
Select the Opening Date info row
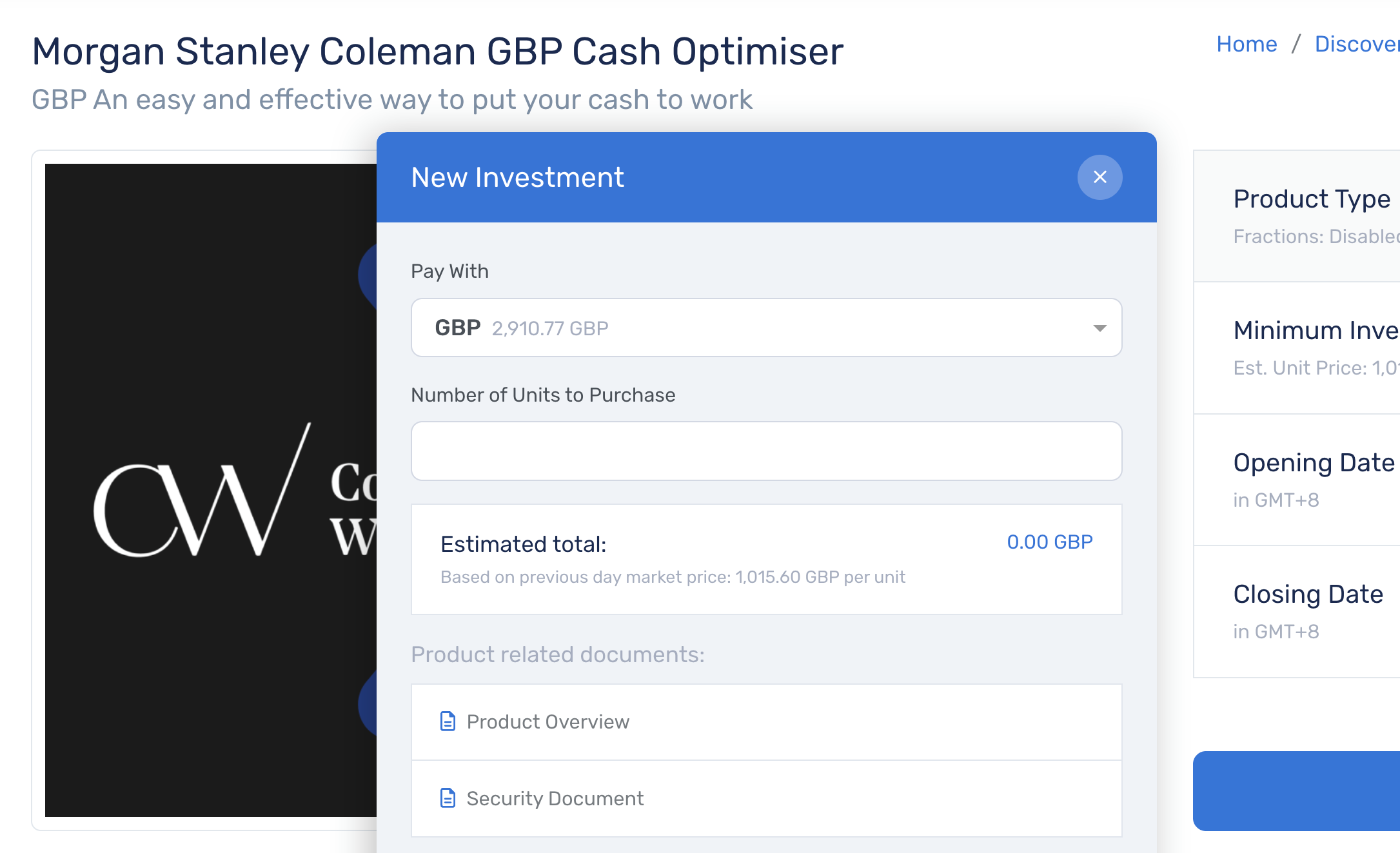[1296, 480]
